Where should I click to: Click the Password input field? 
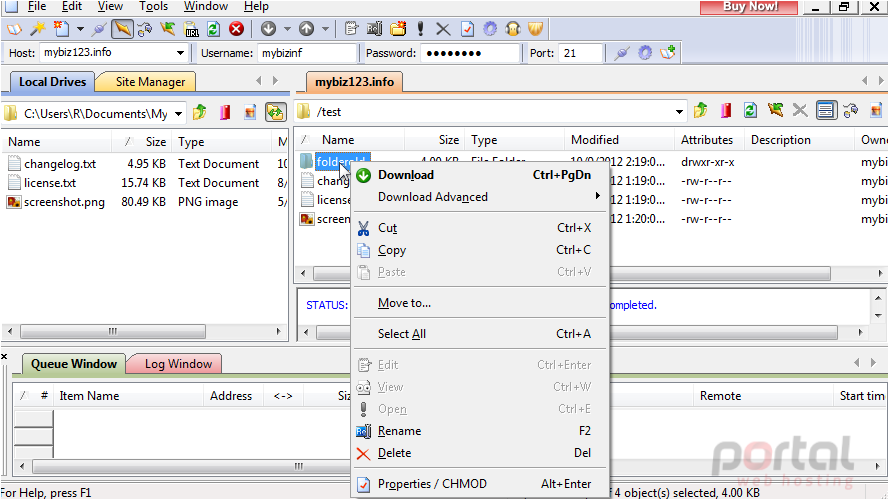tap(470, 53)
